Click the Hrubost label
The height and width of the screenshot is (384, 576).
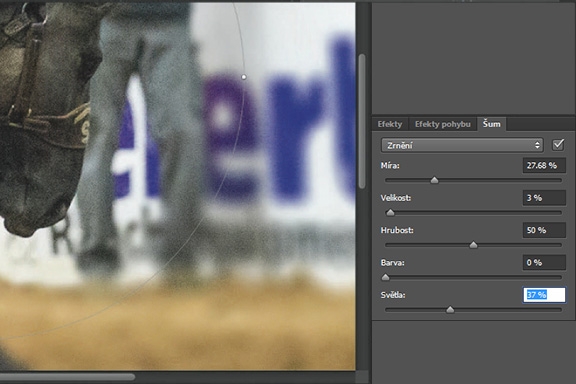pos(397,230)
